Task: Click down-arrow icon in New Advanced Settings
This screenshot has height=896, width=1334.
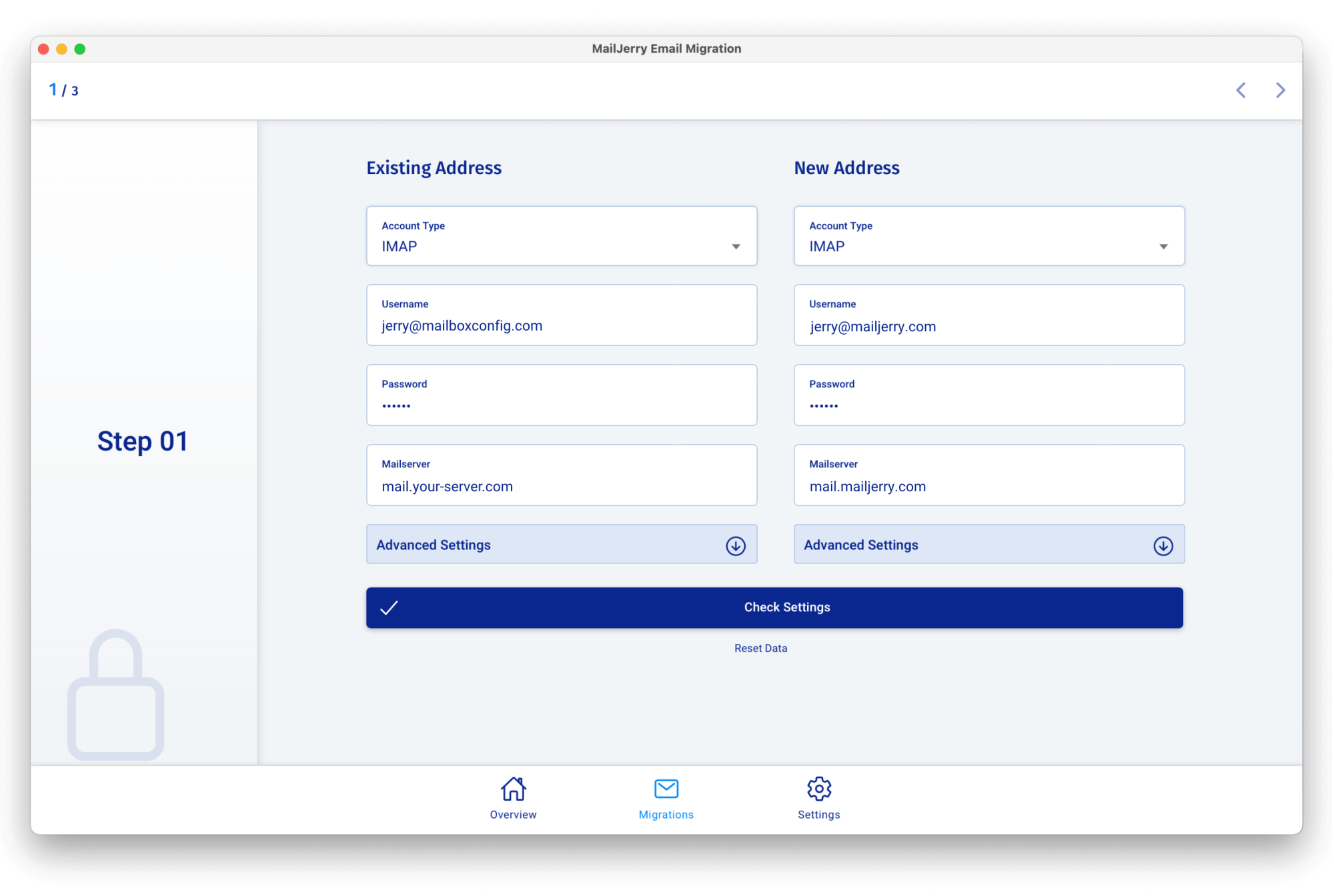Action: coord(1163,545)
